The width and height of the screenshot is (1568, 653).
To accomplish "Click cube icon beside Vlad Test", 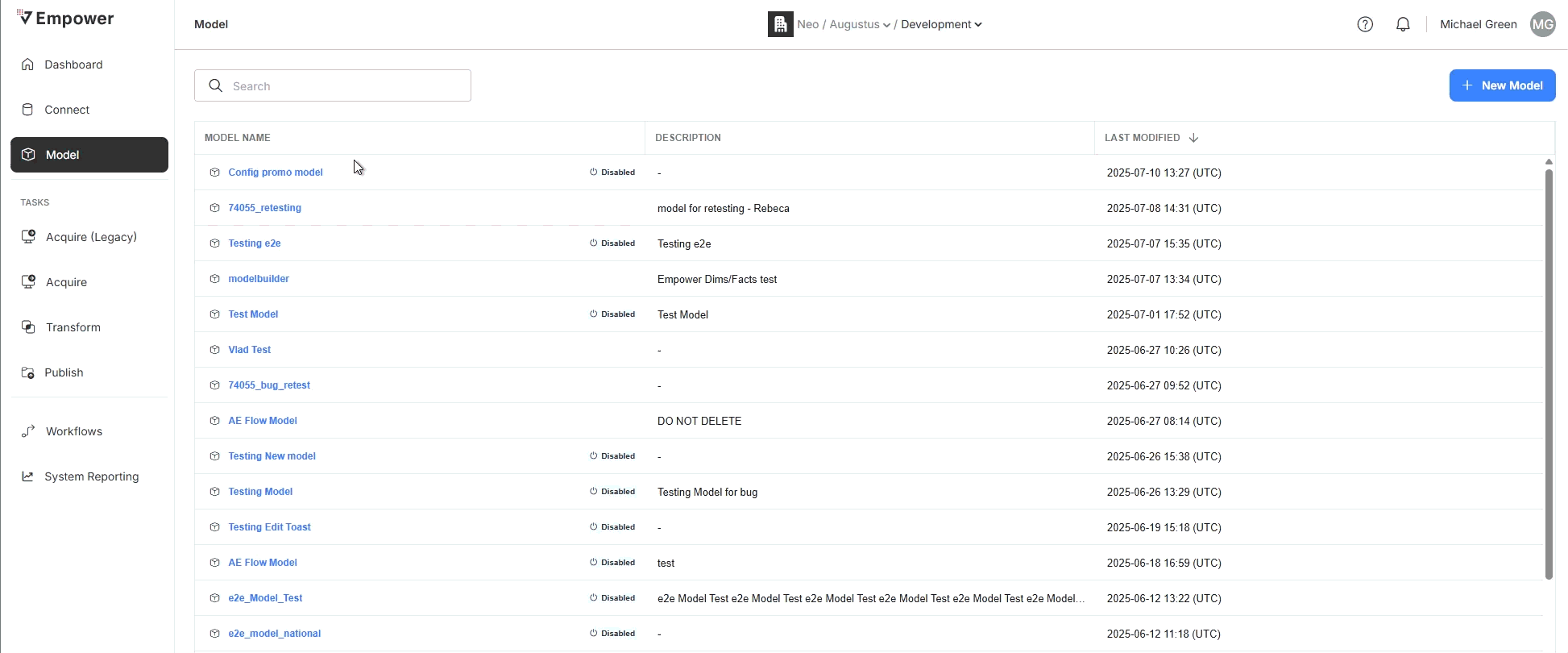I will pyautogui.click(x=214, y=350).
